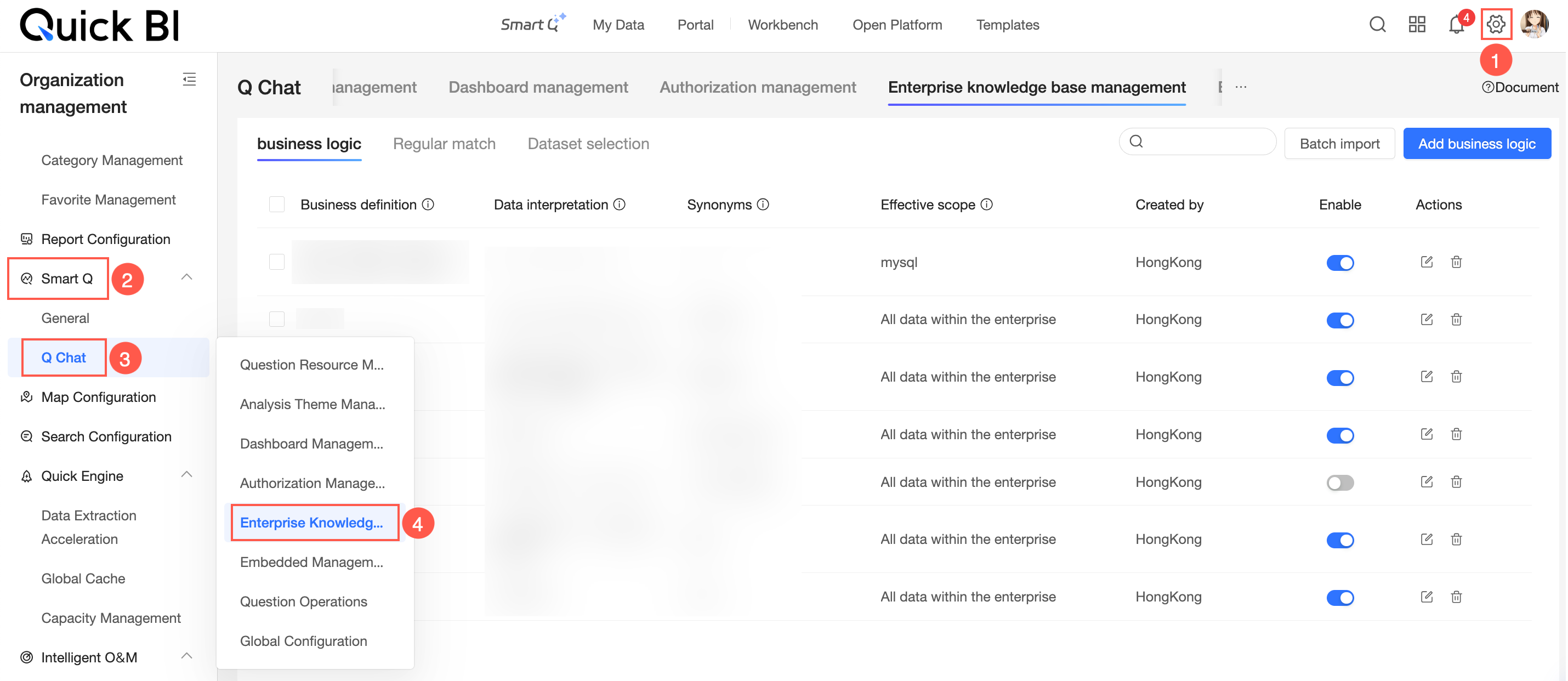This screenshot has height=681, width=1568.
Task: Expand the tabs overflow ellipsis
Action: (x=1241, y=87)
